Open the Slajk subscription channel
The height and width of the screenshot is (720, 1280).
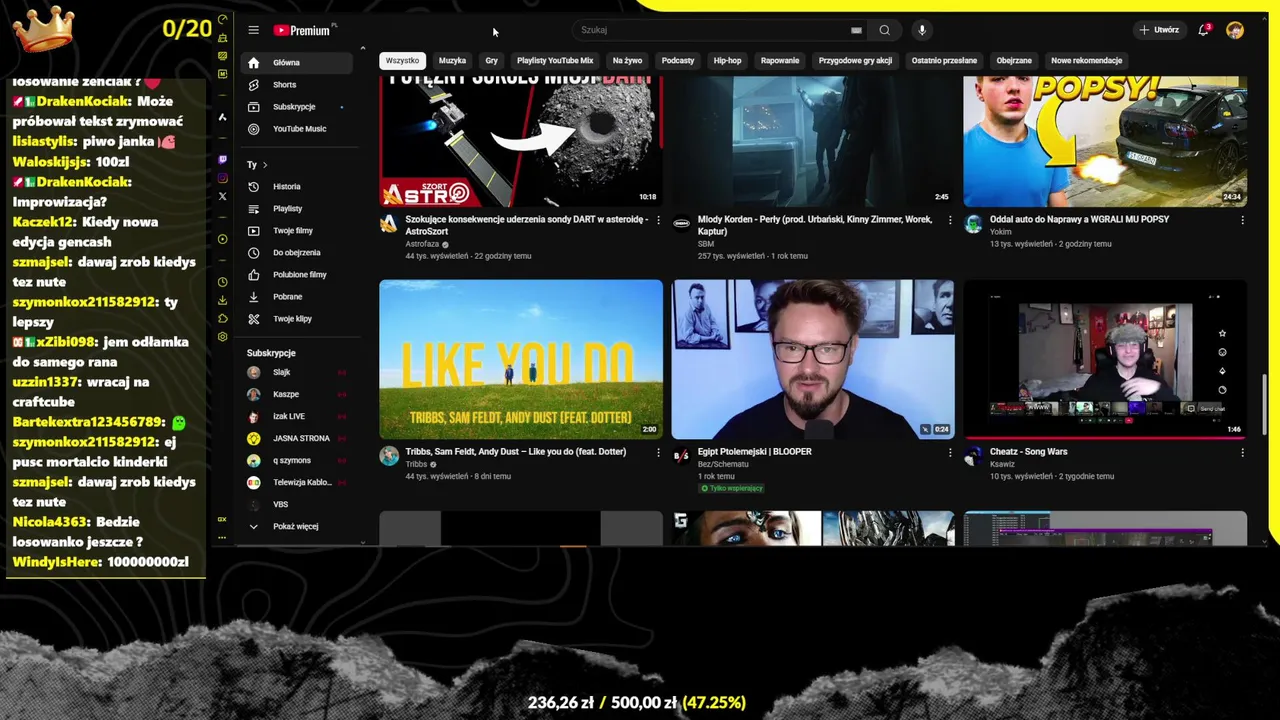[x=296, y=372]
